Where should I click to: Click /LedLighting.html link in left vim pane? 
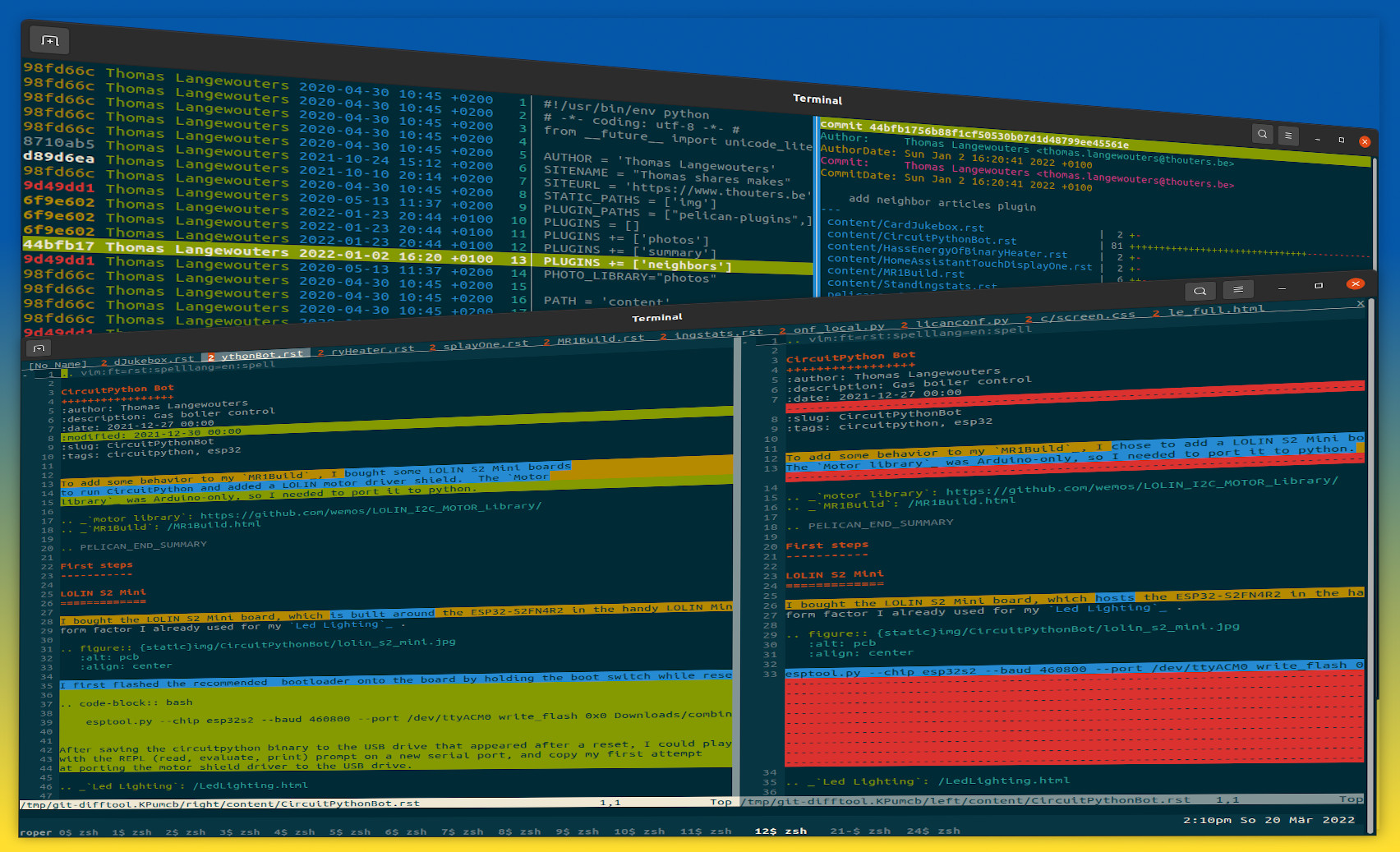coord(250,785)
